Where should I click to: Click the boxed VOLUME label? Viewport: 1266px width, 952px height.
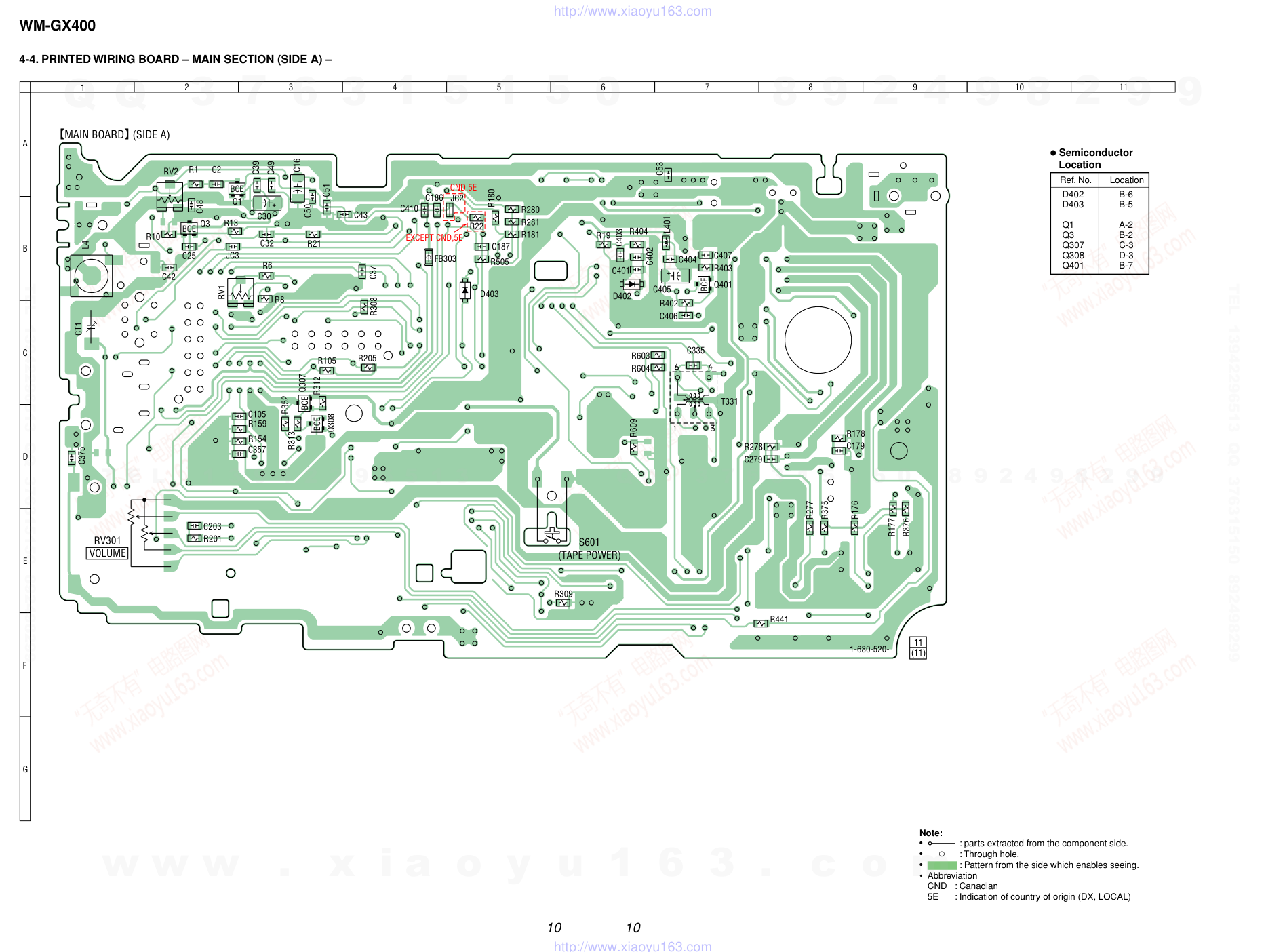(107, 553)
